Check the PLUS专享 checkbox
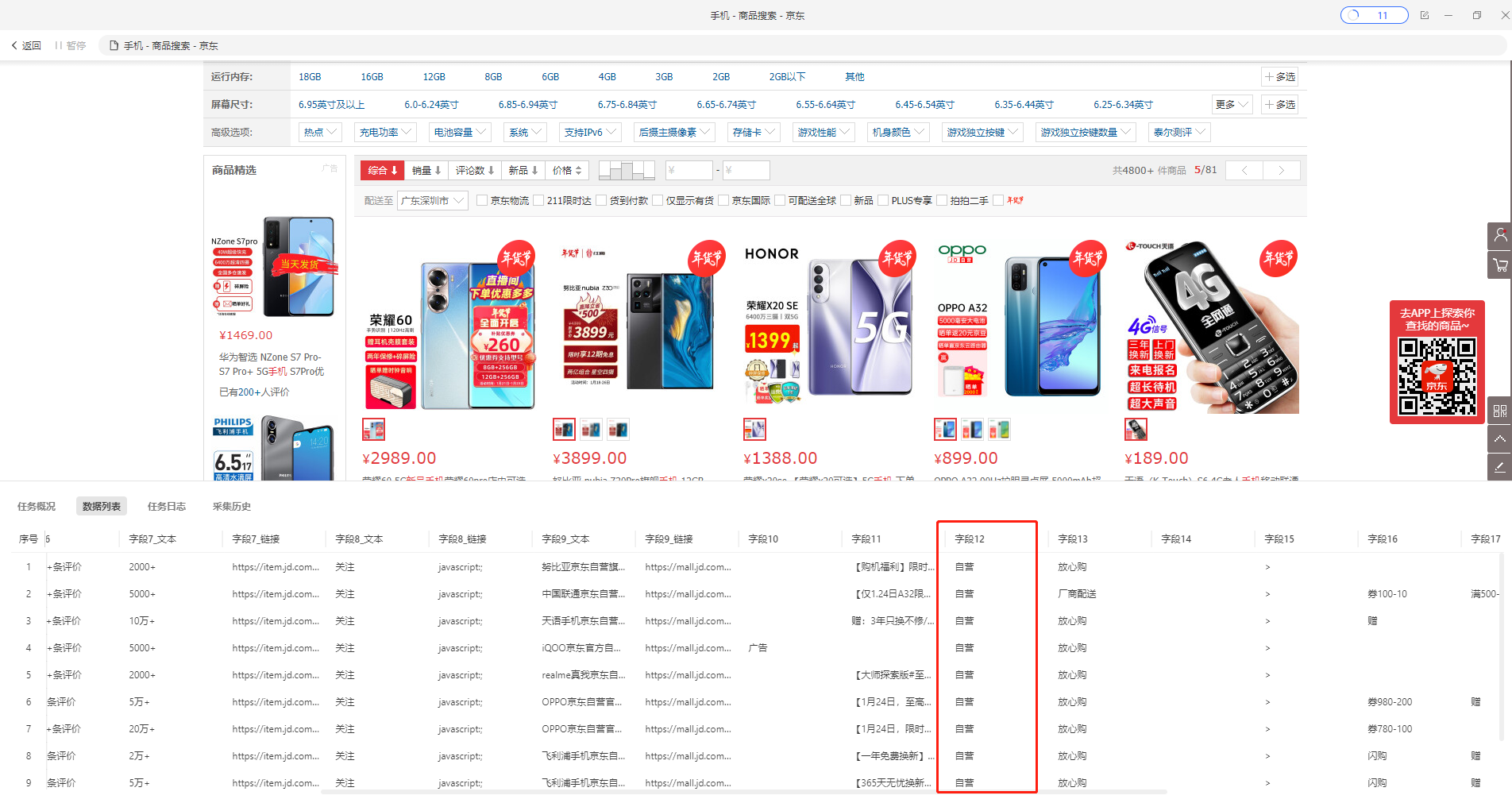This screenshot has width=1512, height=803. (x=883, y=201)
